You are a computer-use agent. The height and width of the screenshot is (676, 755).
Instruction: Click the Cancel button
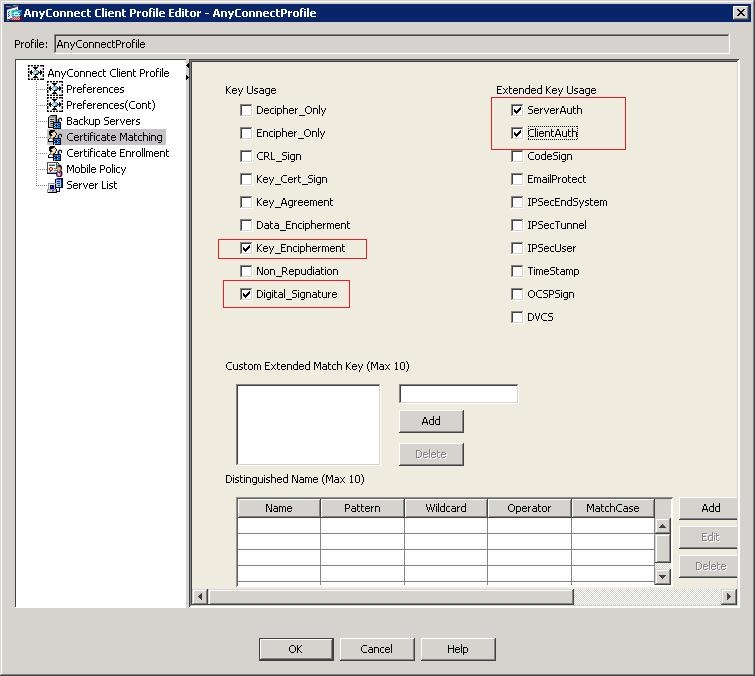[377, 649]
